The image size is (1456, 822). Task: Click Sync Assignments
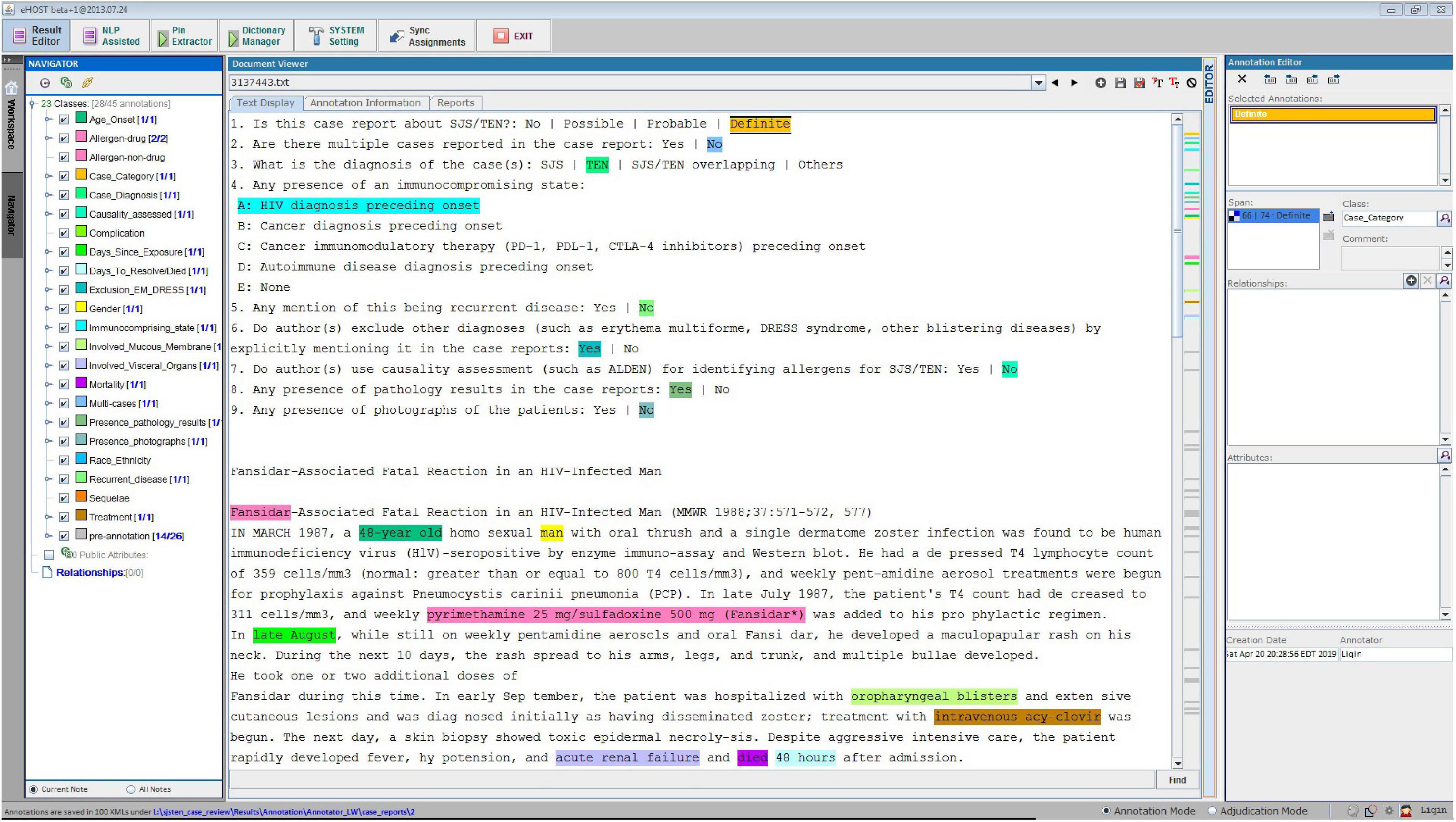pos(427,36)
